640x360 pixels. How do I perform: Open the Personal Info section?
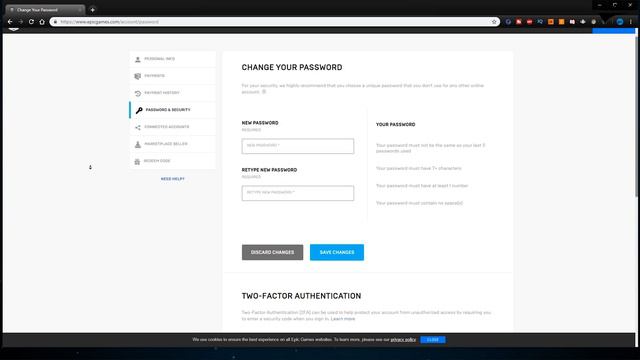point(173,59)
